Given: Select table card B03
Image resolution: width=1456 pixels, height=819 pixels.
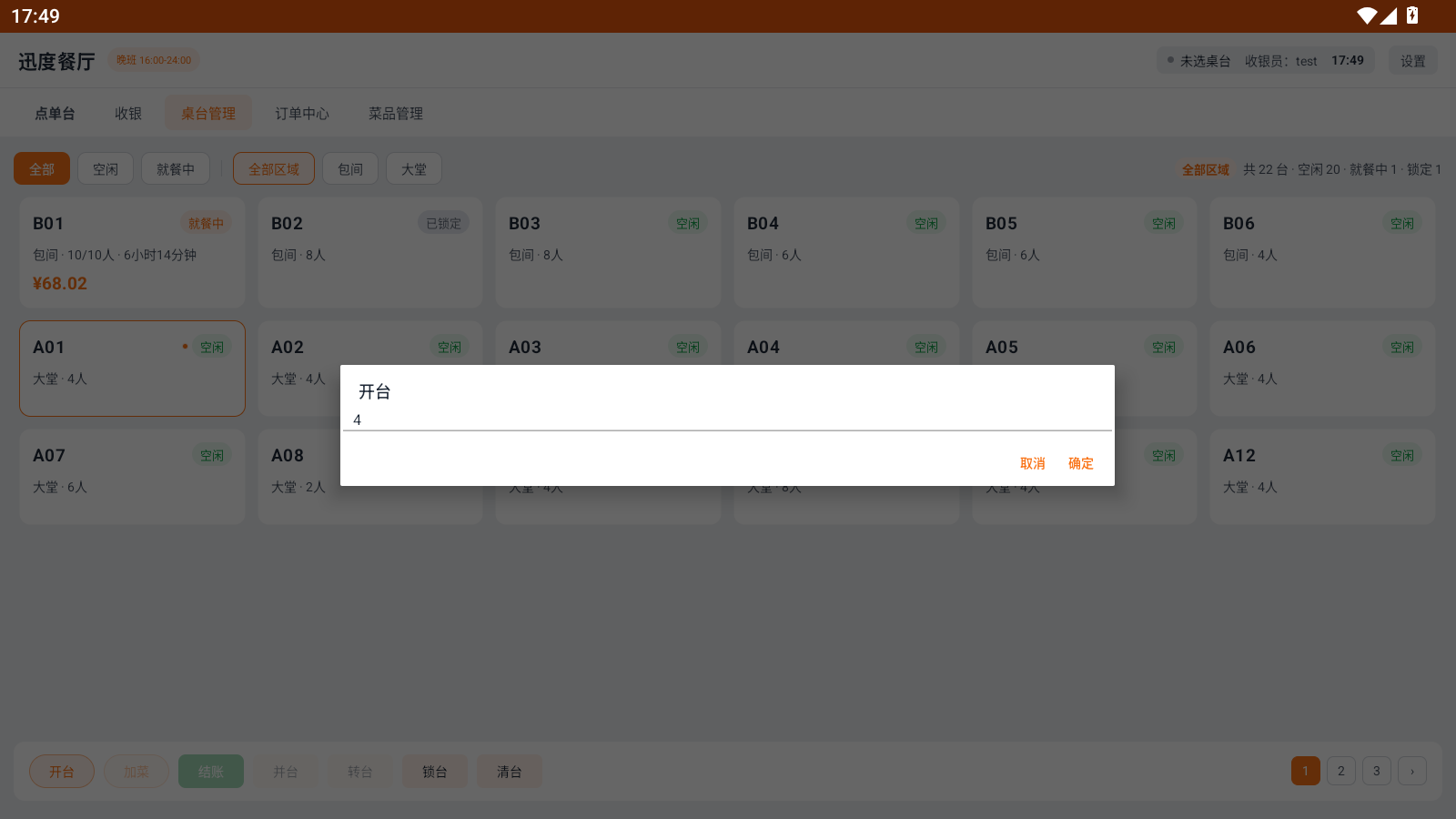Looking at the screenshot, I should click(608, 252).
